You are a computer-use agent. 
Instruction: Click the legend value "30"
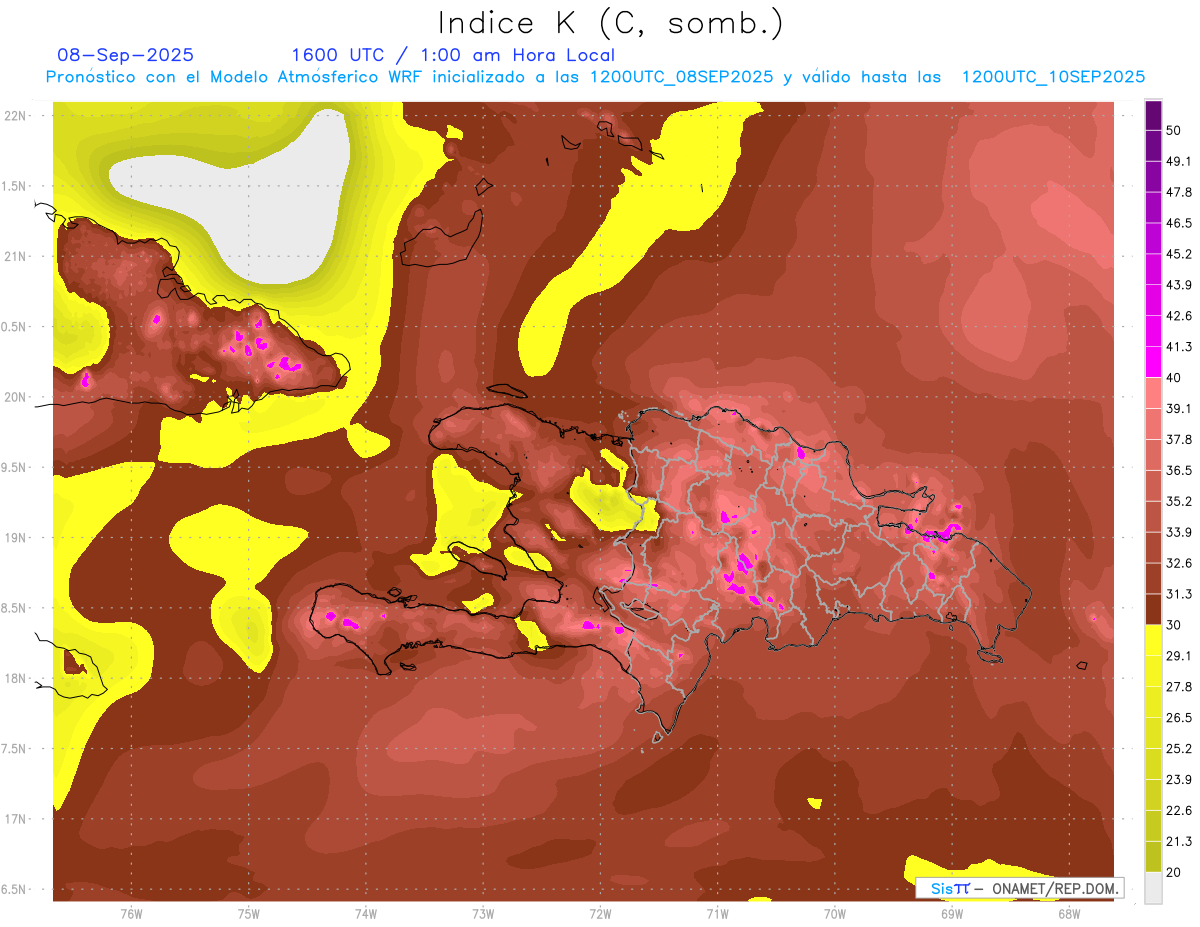pyautogui.click(x=1174, y=624)
